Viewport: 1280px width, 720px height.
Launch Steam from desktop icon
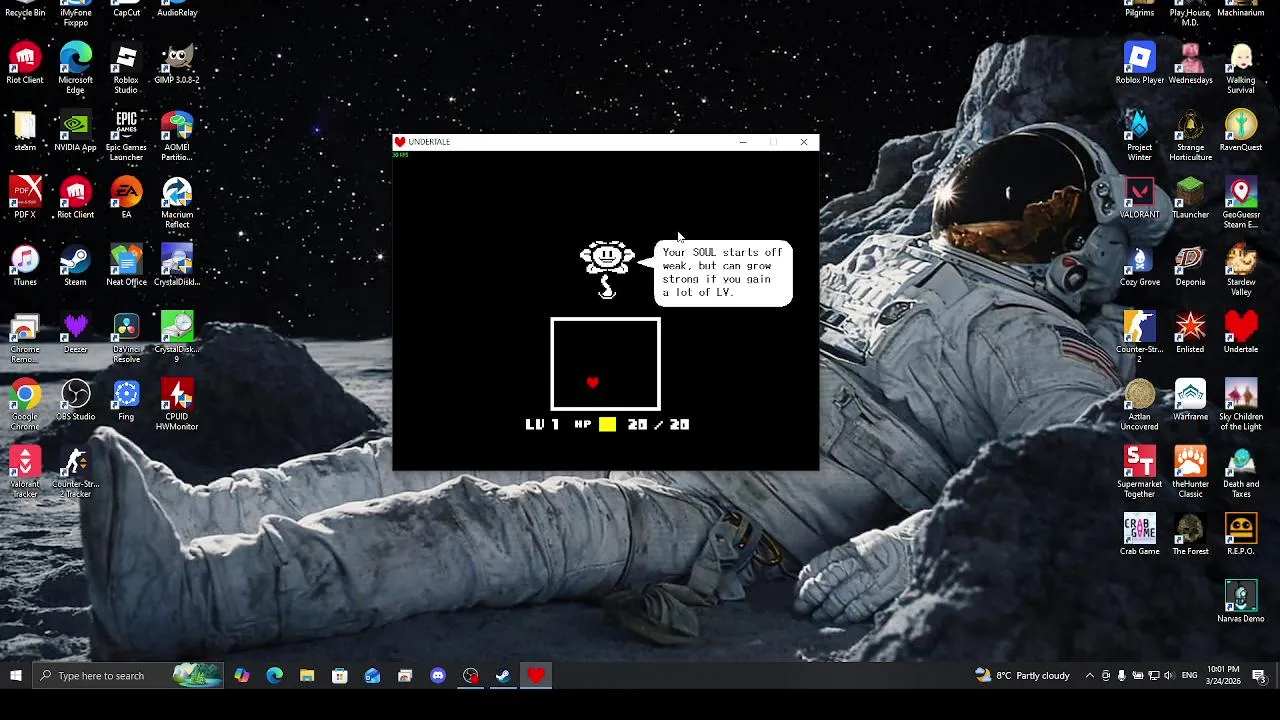(75, 265)
